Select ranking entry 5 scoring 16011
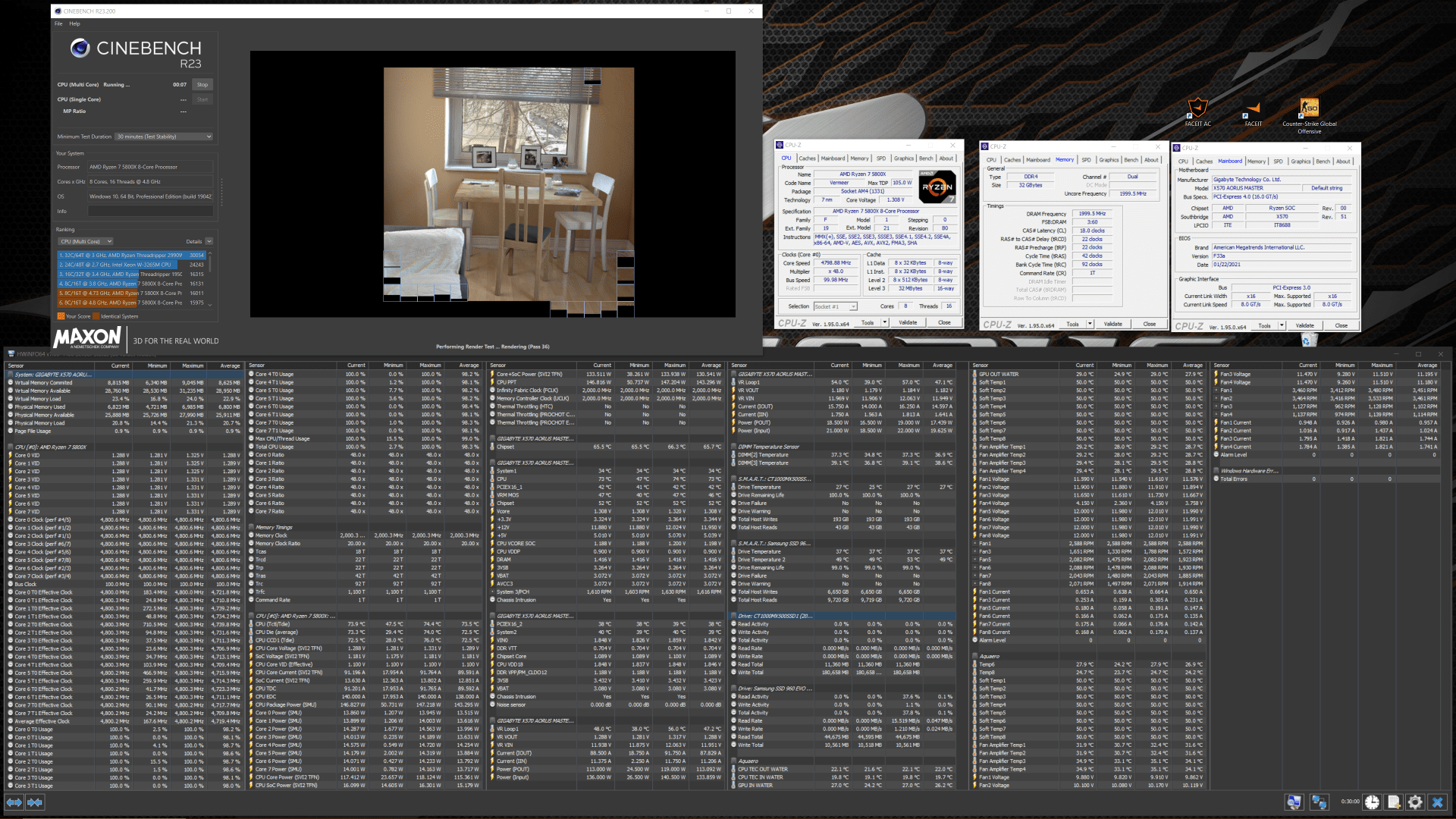The width and height of the screenshot is (1456, 819). coord(131,293)
